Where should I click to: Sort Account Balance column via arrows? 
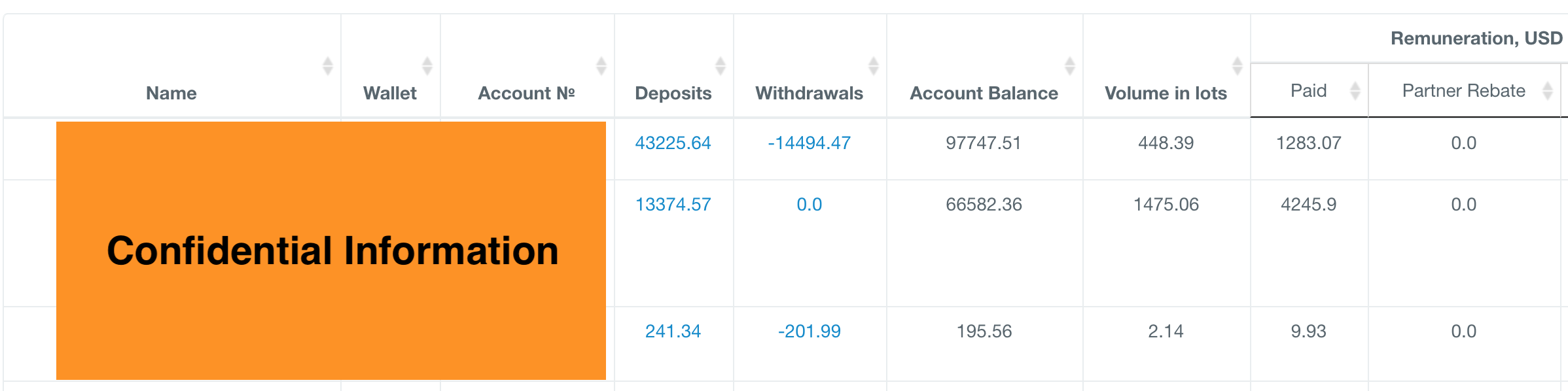pos(1070,66)
